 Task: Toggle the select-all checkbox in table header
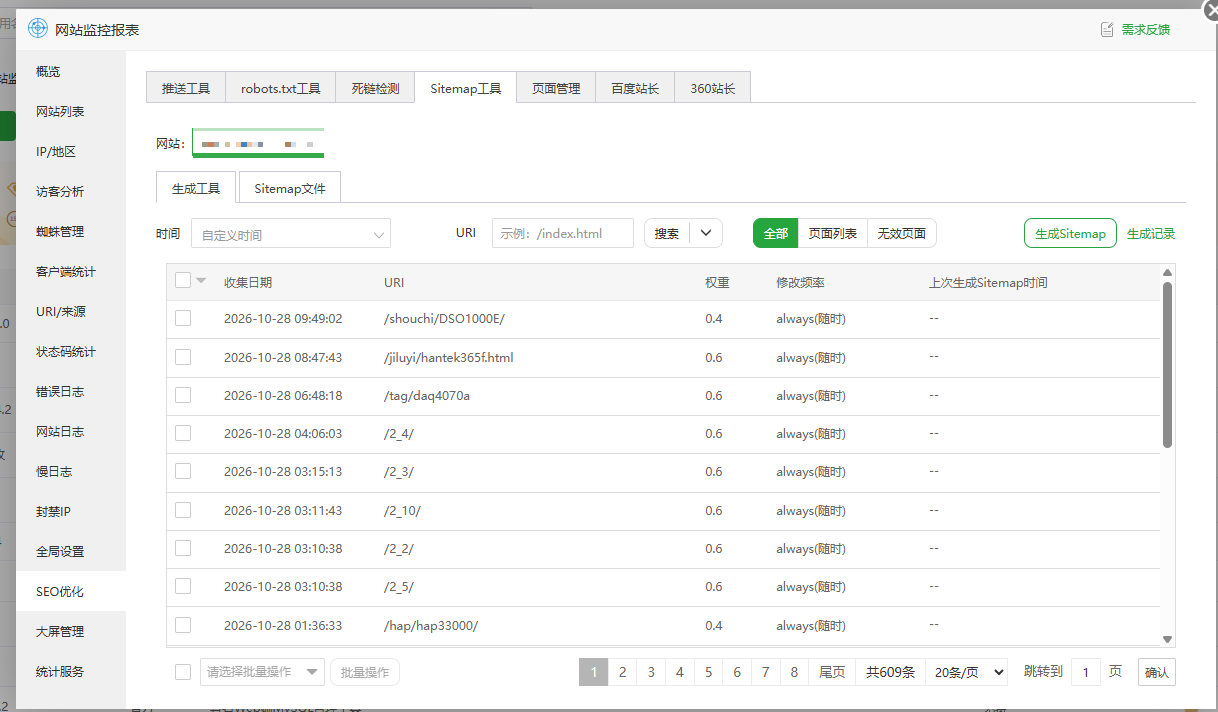click(183, 281)
